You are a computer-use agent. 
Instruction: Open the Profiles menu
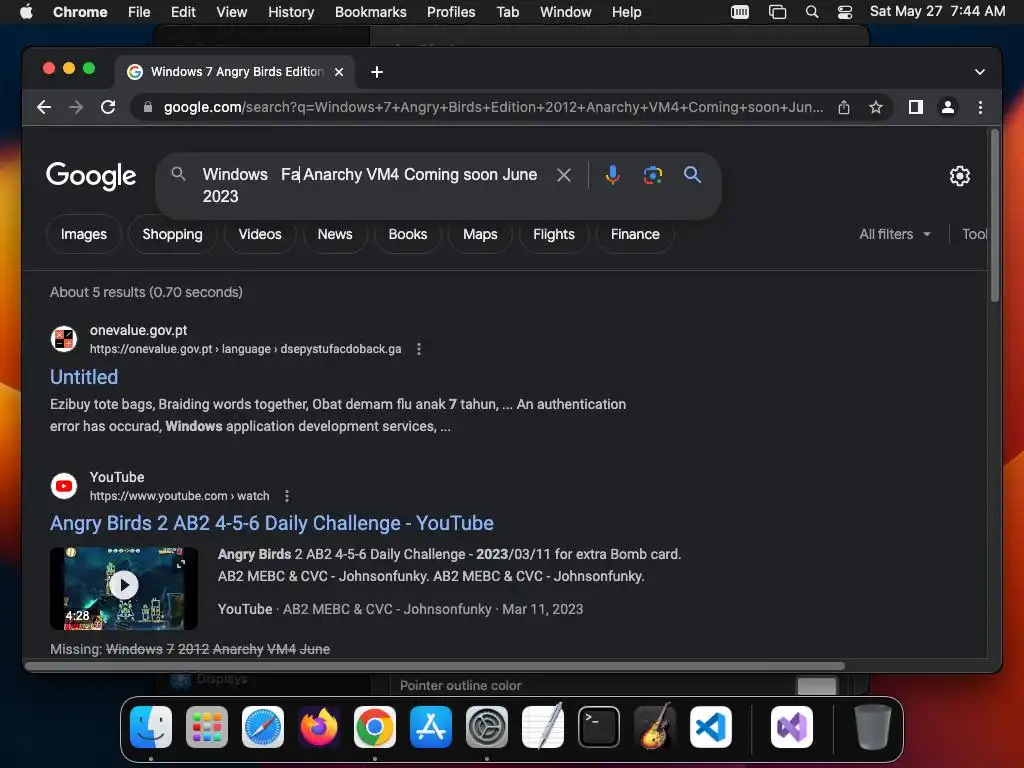coord(451,12)
